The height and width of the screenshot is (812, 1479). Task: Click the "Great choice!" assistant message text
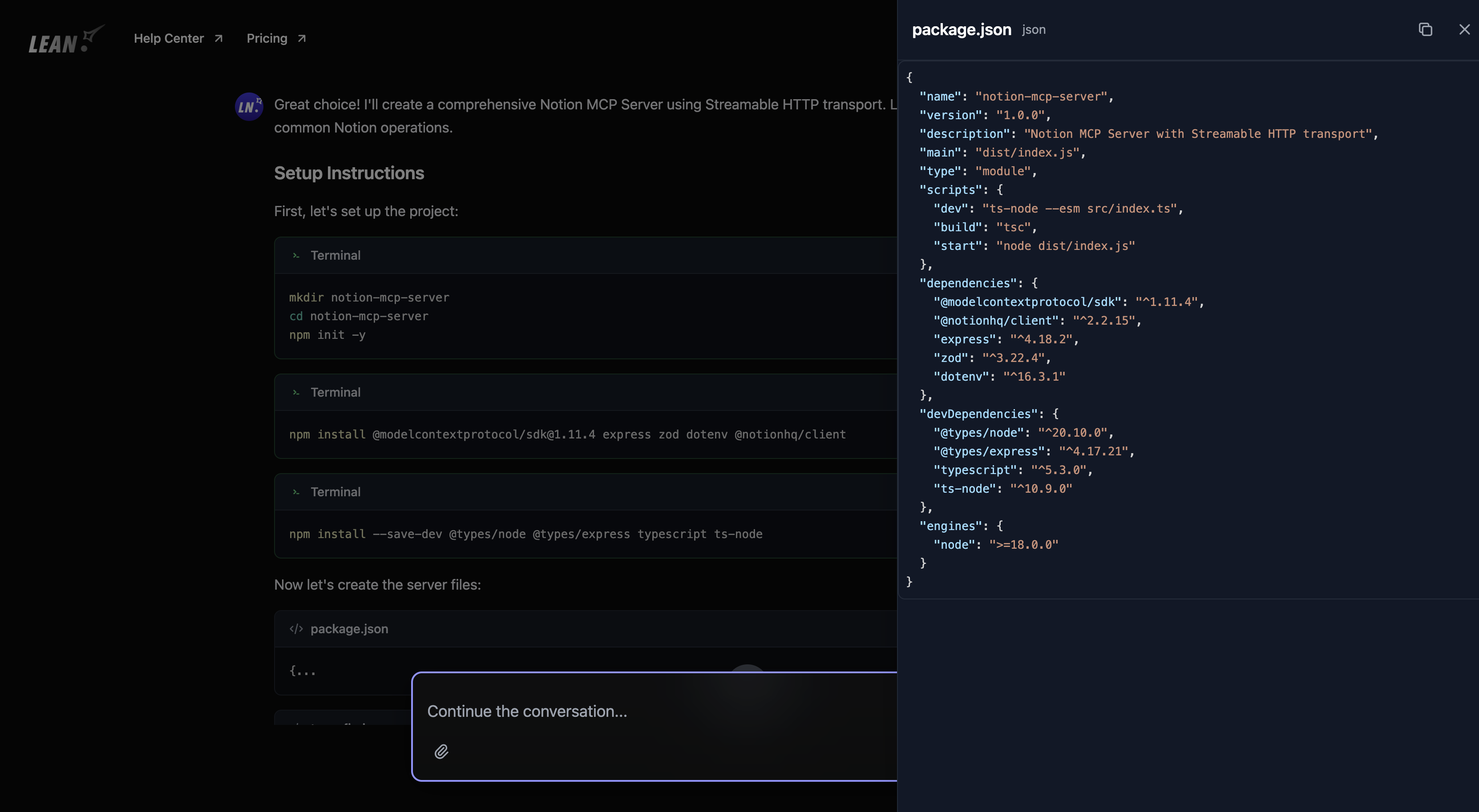point(585,116)
